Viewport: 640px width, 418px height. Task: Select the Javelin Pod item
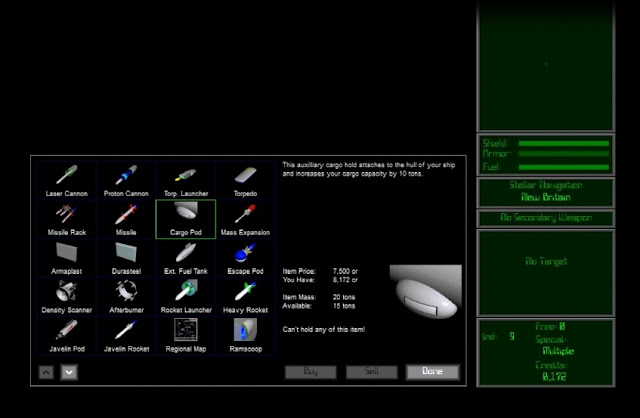[x=67, y=336]
